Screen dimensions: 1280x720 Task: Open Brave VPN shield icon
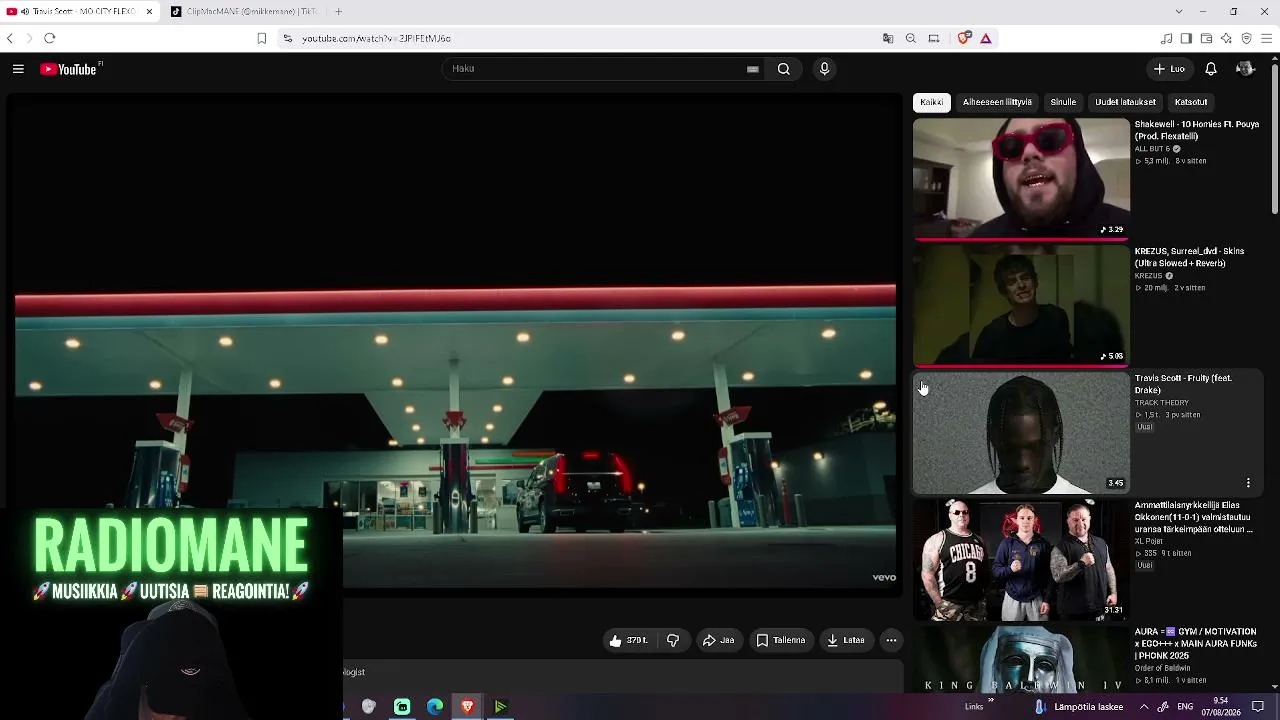pyautogui.click(x=1246, y=38)
